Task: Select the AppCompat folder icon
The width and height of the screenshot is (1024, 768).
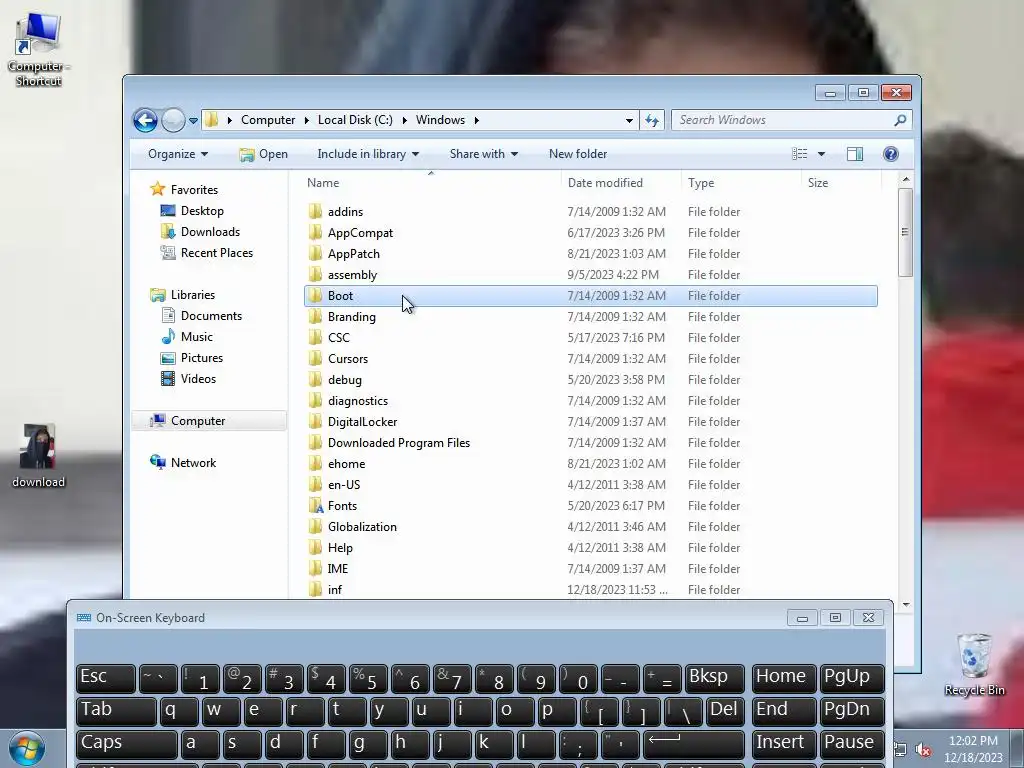Action: (315, 232)
